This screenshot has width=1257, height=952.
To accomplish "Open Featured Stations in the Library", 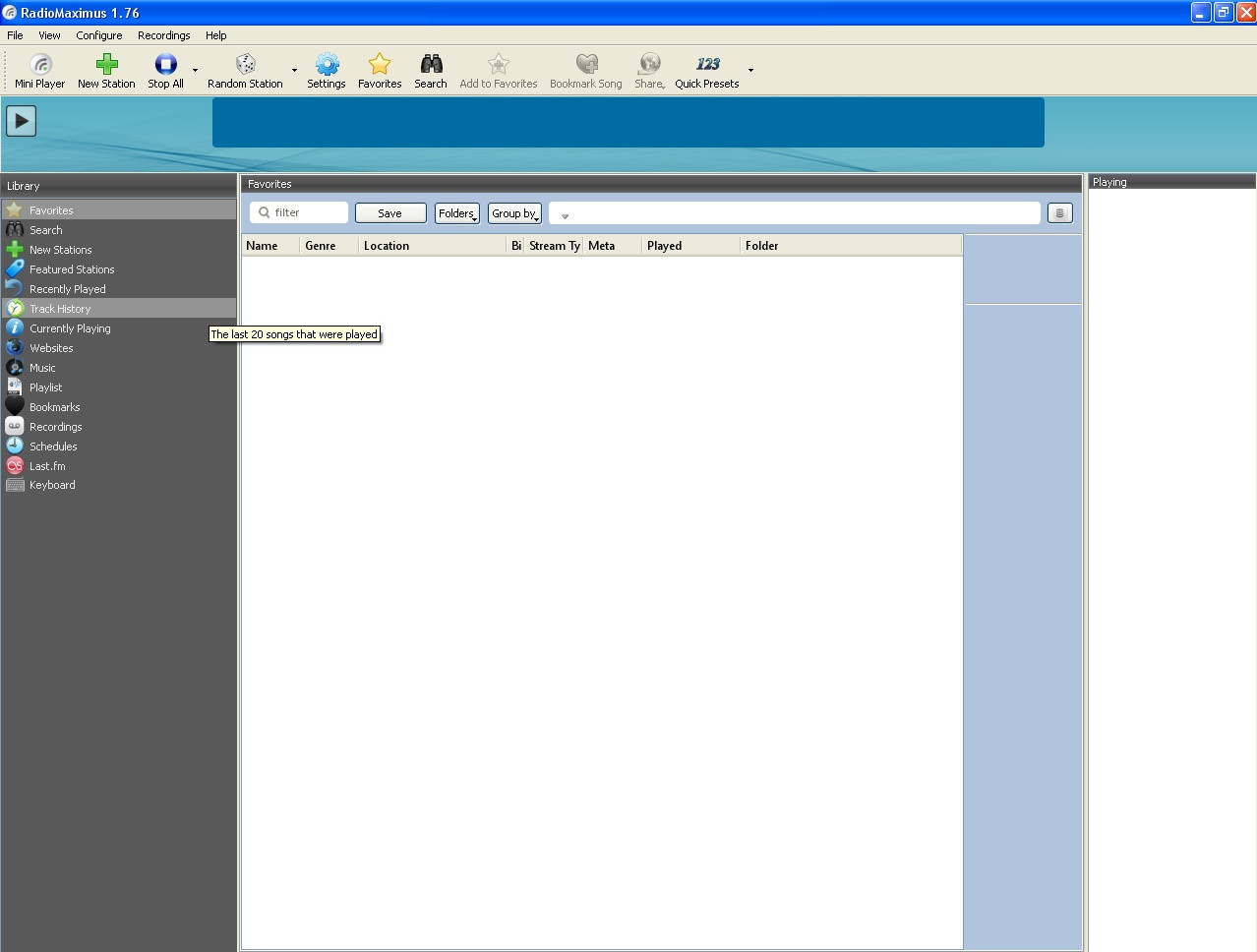I will [118, 269].
